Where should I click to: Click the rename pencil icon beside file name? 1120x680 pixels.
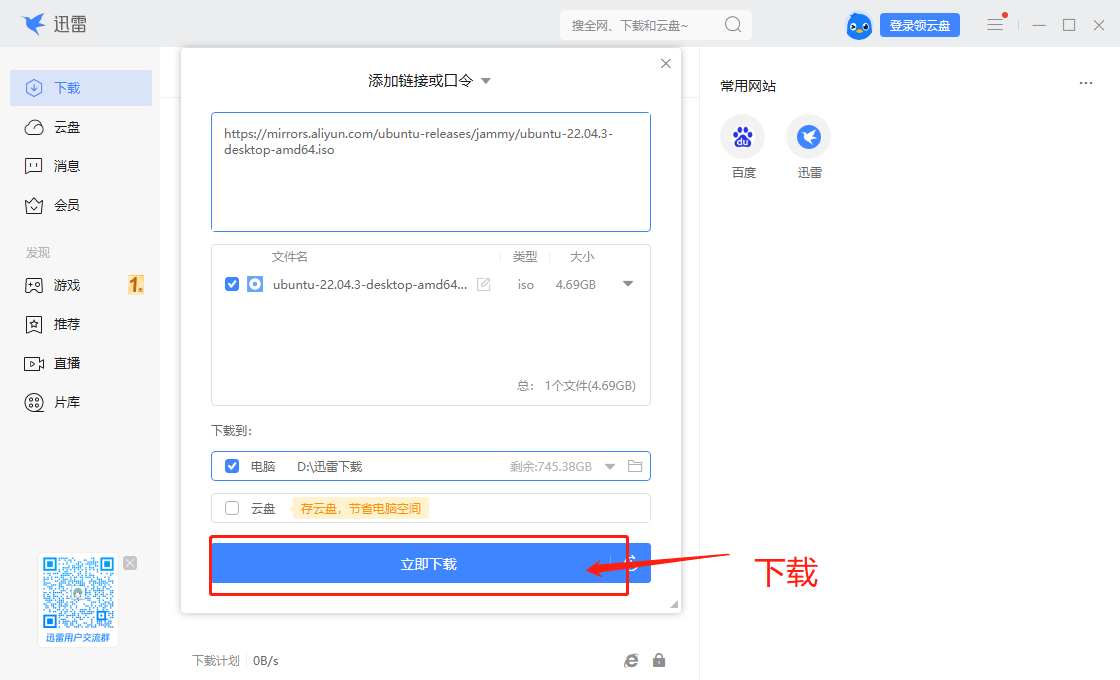coord(484,284)
